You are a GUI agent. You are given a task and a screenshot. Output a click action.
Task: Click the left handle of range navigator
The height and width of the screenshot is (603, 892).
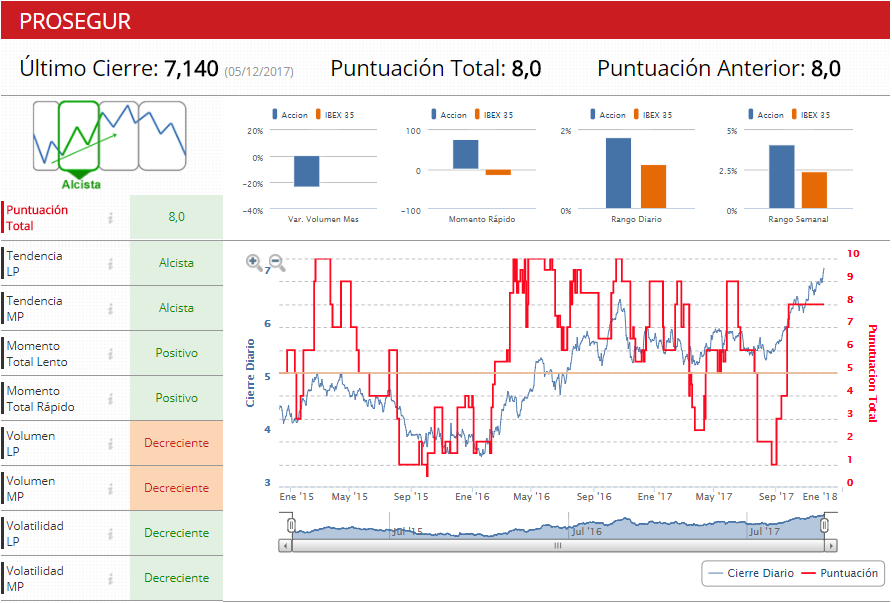(x=291, y=525)
